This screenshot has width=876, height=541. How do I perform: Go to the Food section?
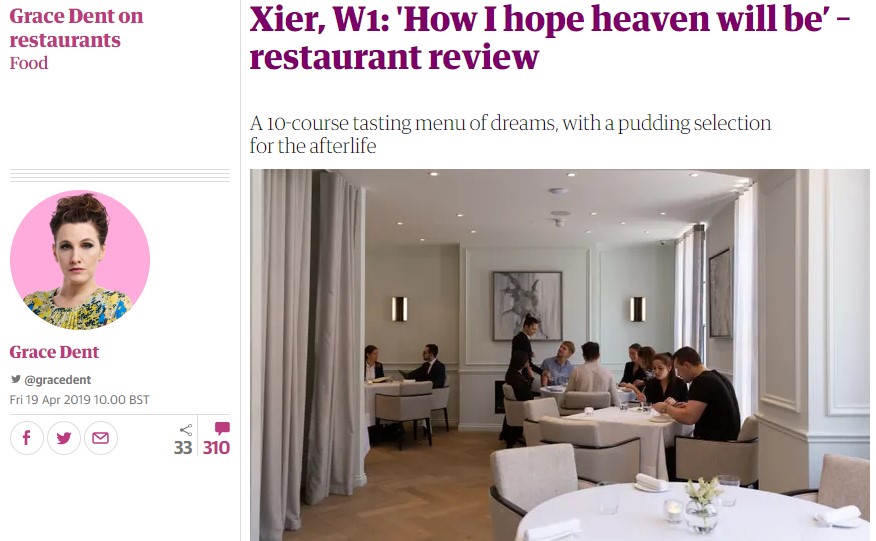(x=28, y=63)
